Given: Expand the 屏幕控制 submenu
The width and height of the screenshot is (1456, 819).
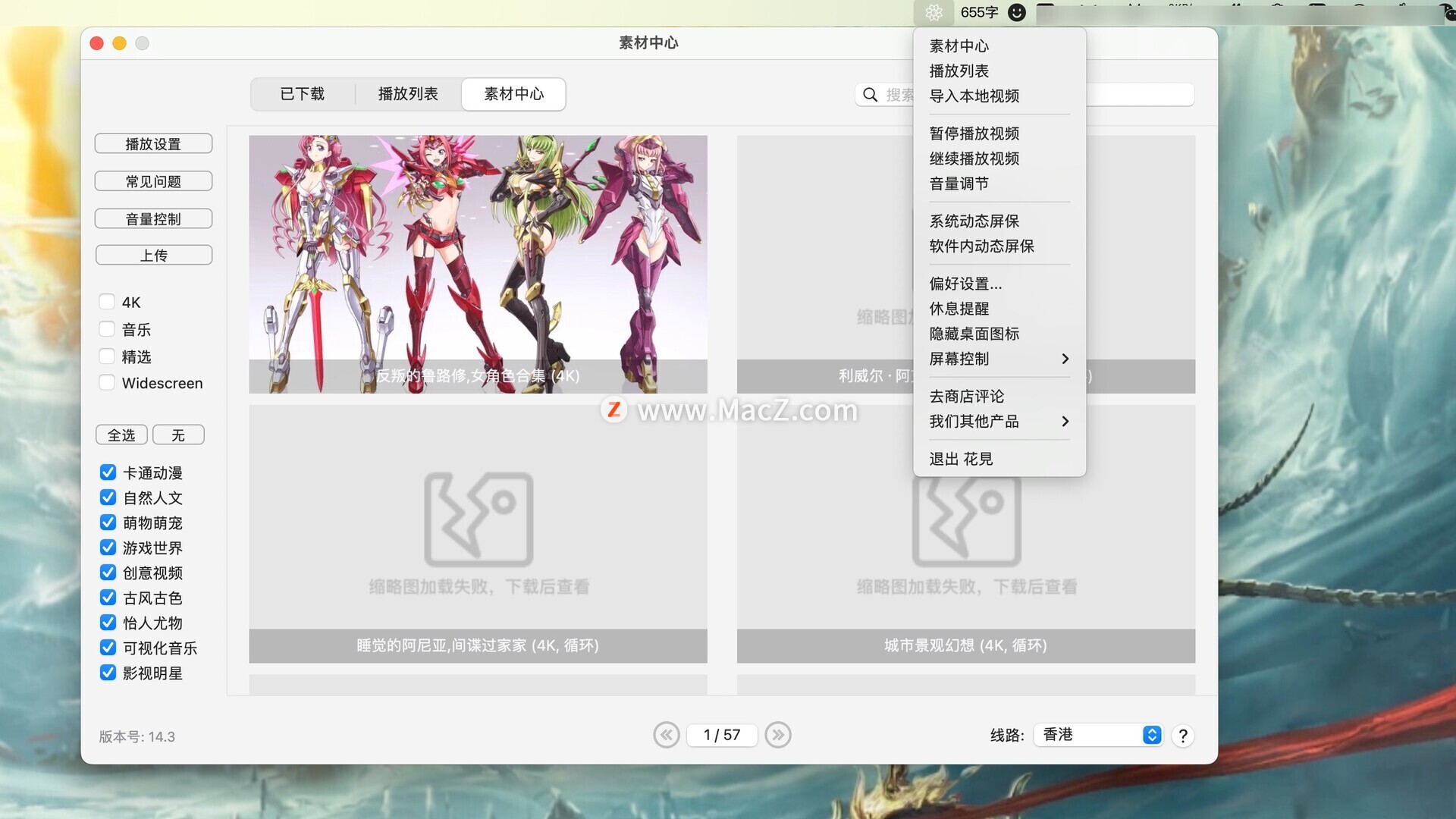Looking at the screenshot, I should 999,359.
